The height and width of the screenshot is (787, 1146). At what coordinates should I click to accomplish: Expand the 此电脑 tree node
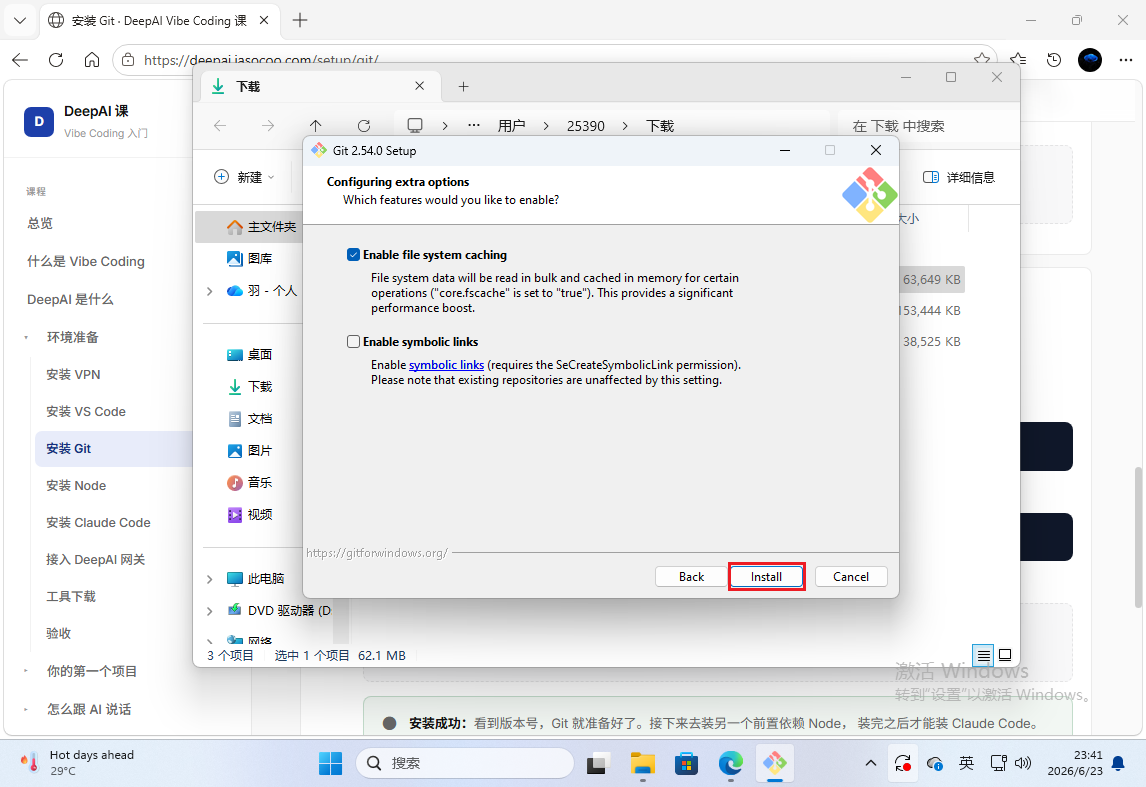tap(210, 579)
